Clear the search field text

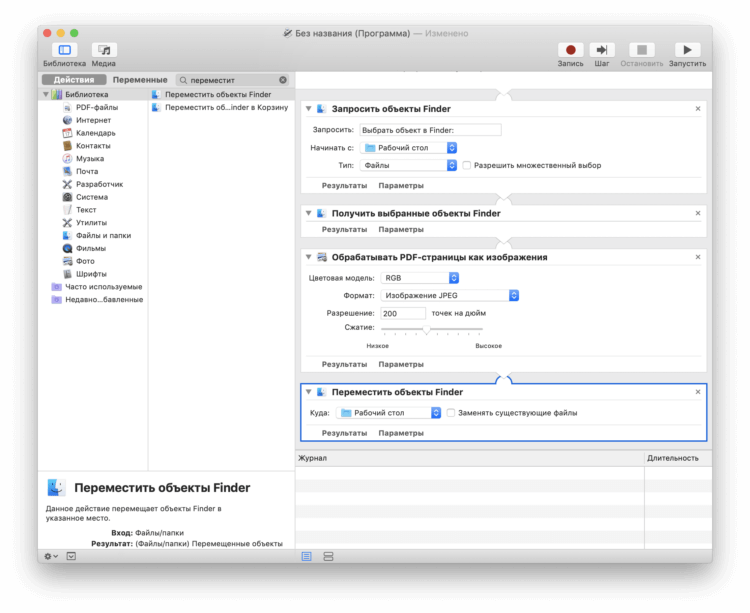[x=283, y=80]
